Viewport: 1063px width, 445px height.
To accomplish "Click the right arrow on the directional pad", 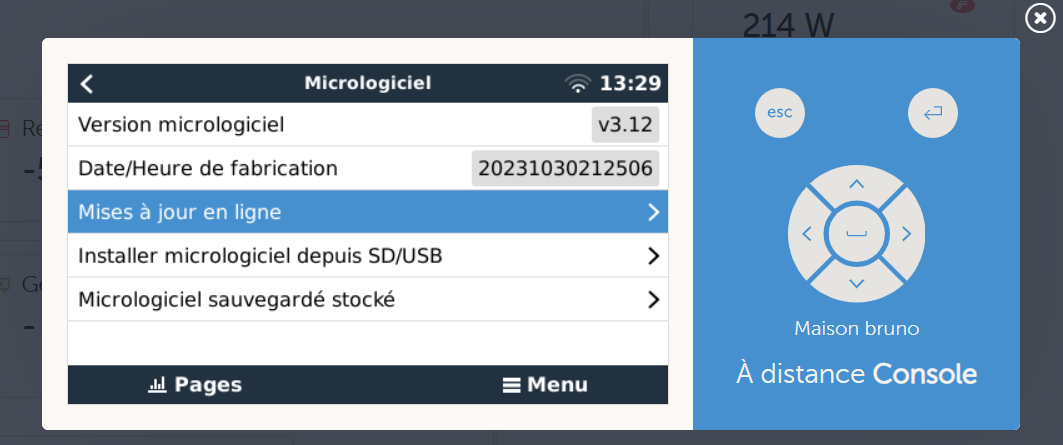I will tap(906, 234).
